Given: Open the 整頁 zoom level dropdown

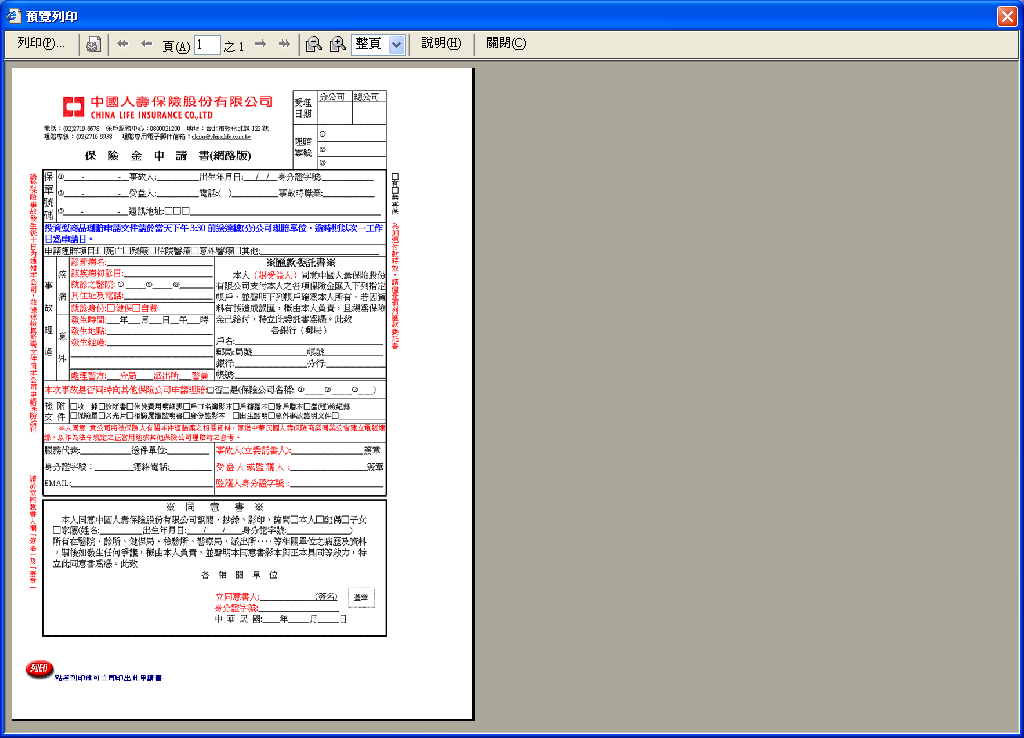Looking at the screenshot, I should pos(396,44).
